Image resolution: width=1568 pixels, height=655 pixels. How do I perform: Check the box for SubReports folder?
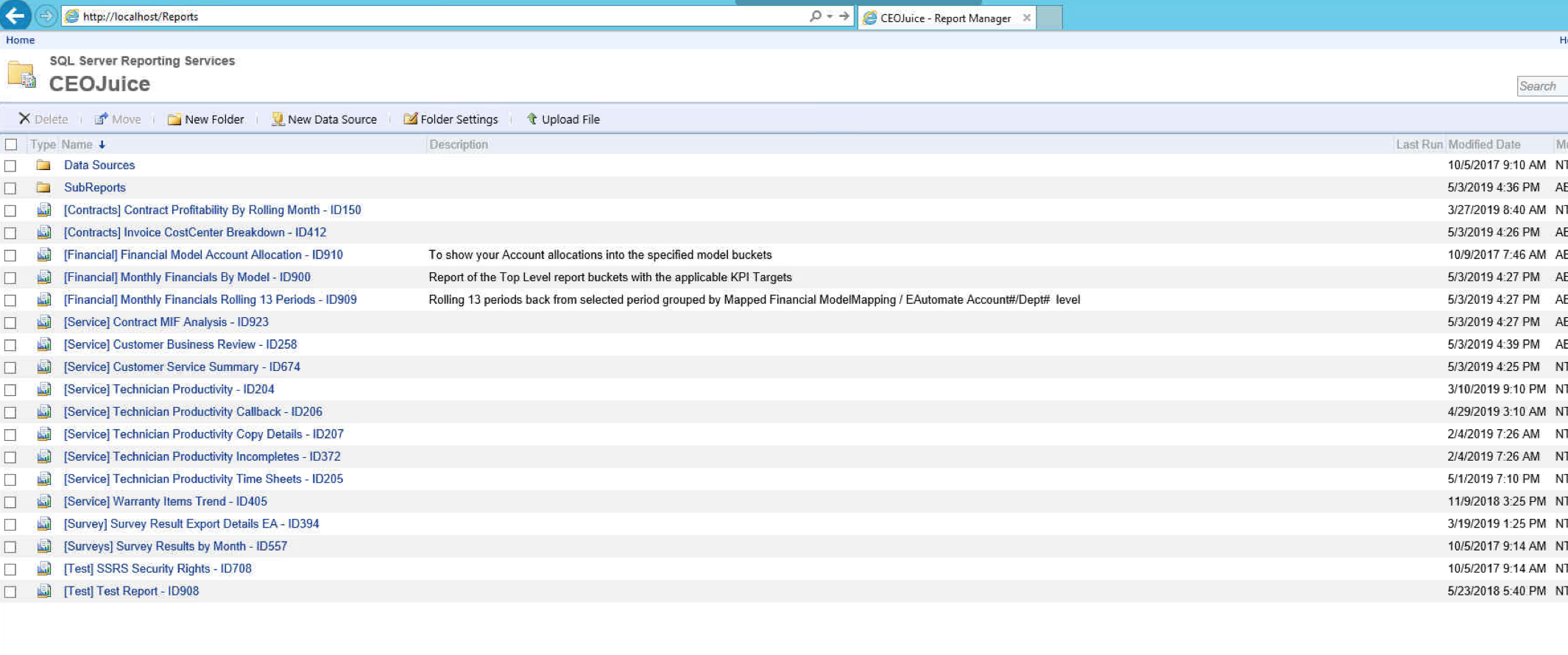(x=10, y=188)
